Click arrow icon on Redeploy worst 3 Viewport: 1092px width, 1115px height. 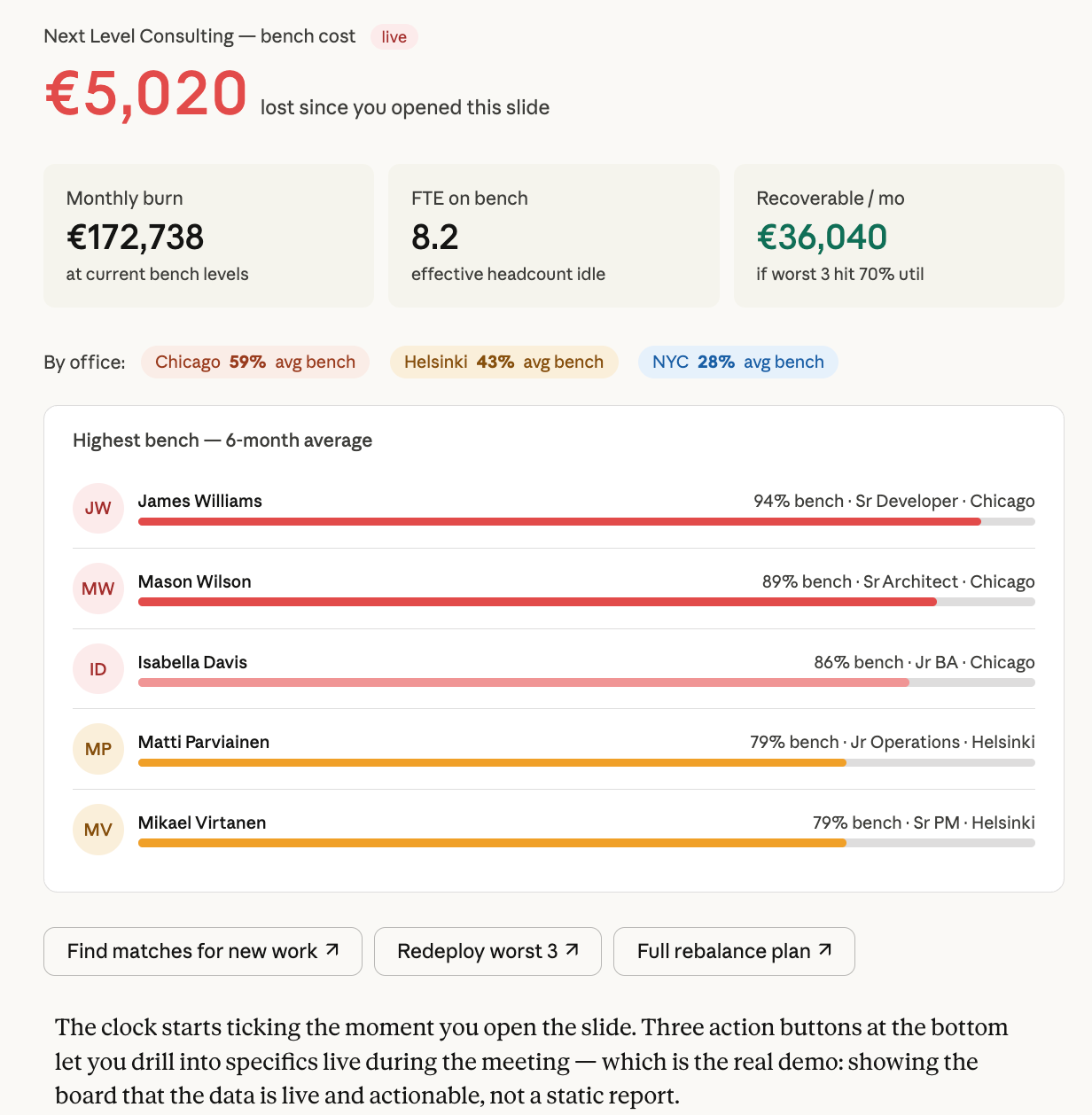tap(573, 950)
